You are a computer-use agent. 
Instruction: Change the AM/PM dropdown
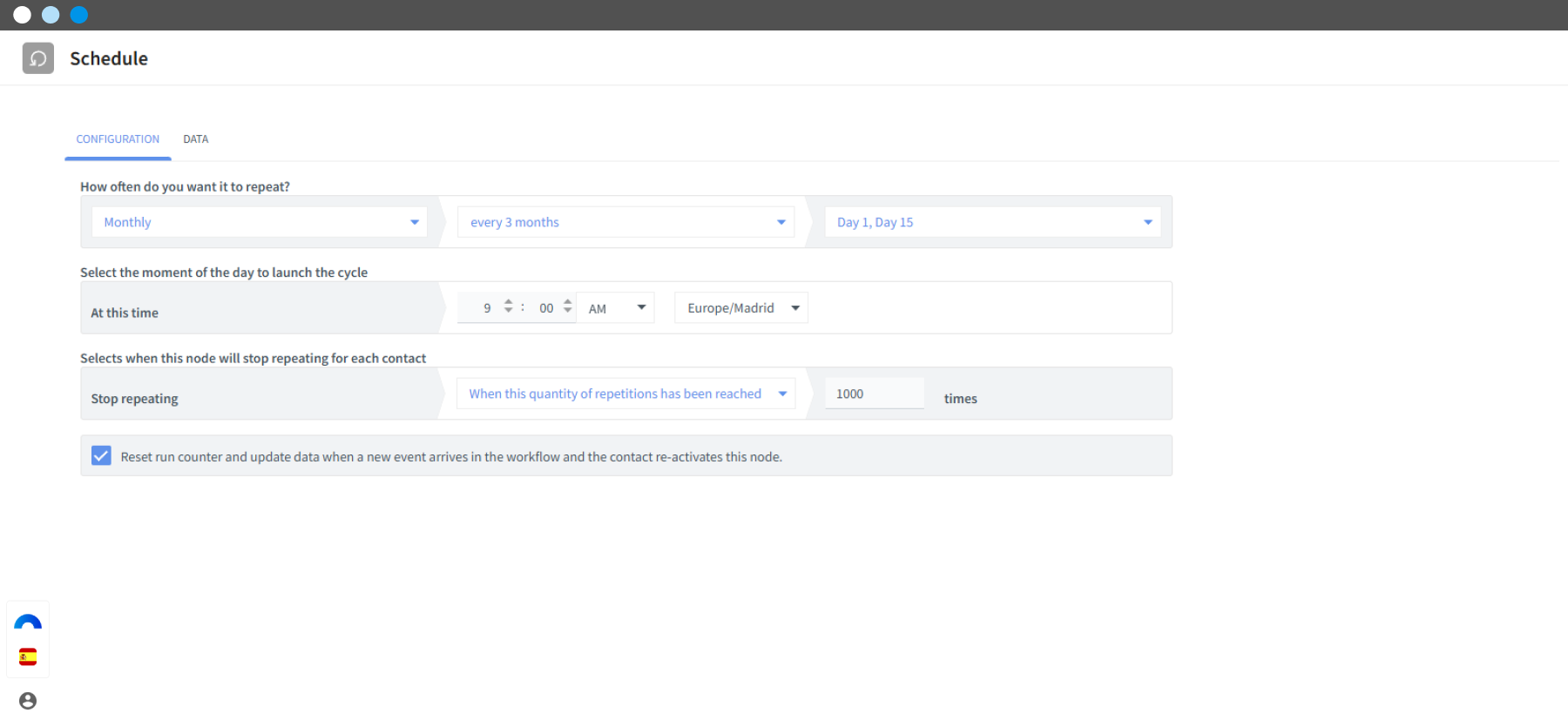616,307
